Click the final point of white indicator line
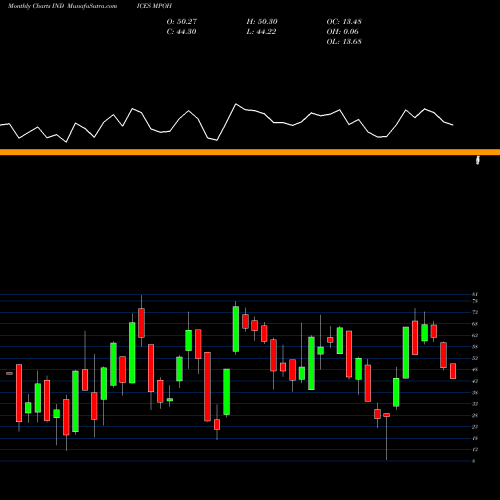Image resolution: width=500 pixels, height=500 pixels. tap(453, 125)
